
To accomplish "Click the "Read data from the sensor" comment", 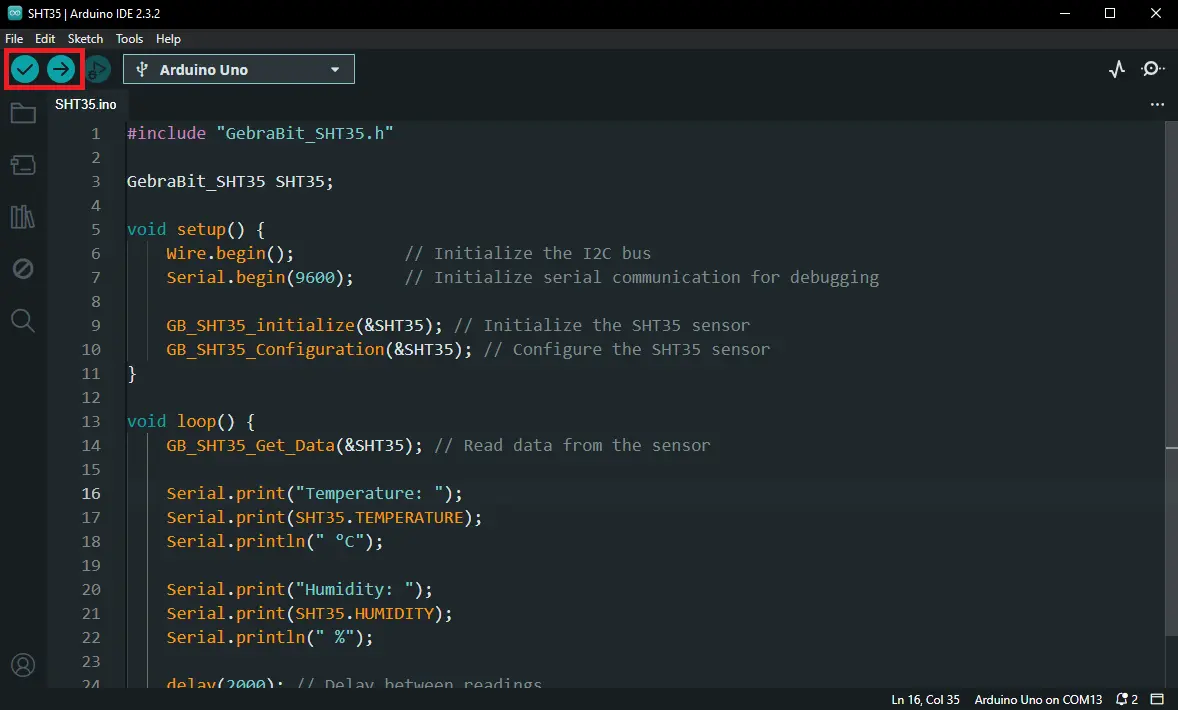I will click(x=572, y=446).
